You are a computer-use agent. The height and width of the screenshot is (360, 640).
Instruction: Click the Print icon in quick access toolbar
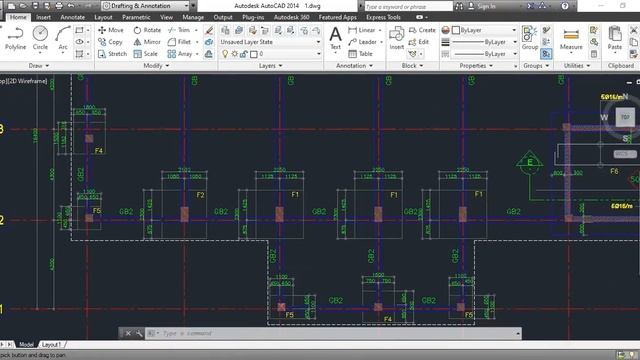click(x=59, y=6)
